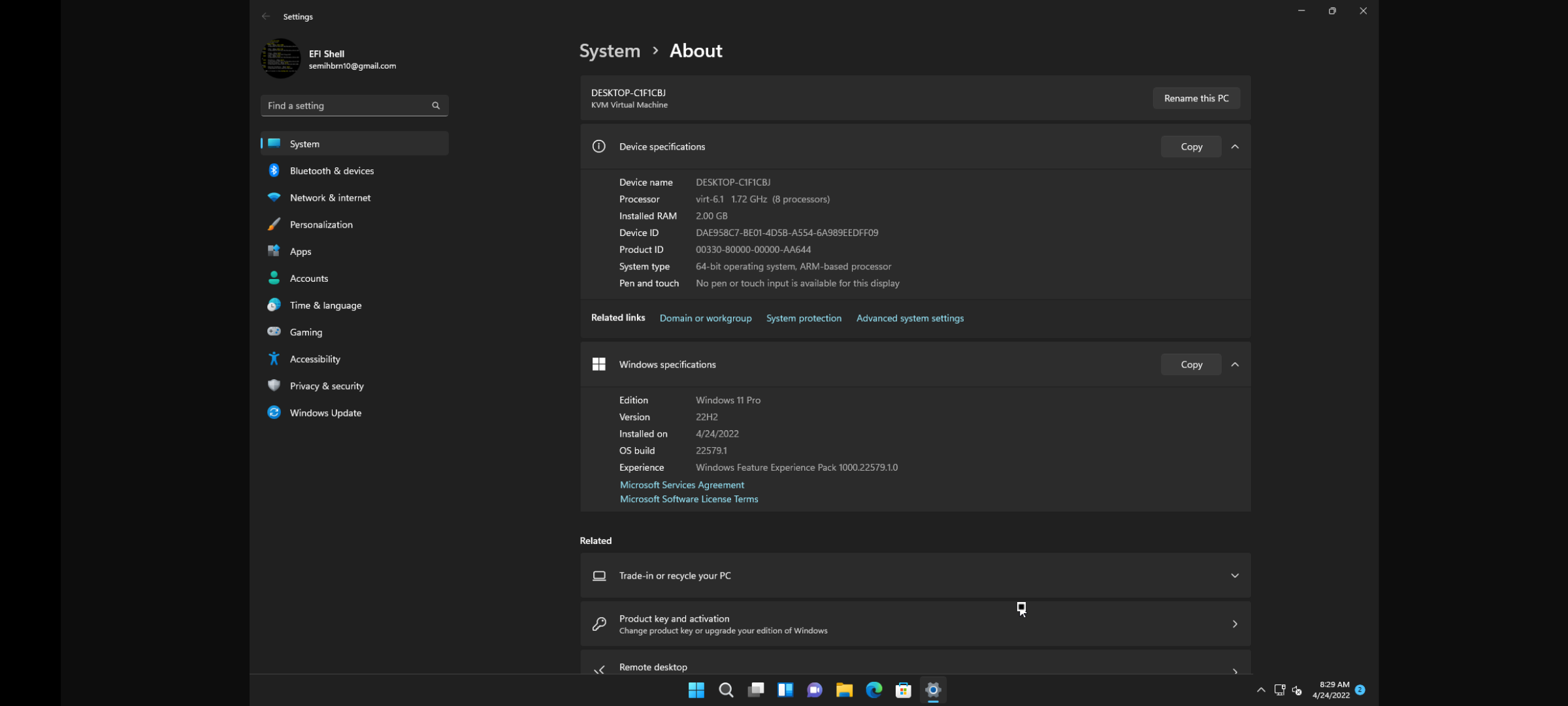
Task: Open Bluetooth & devices settings
Action: (x=331, y=171)
